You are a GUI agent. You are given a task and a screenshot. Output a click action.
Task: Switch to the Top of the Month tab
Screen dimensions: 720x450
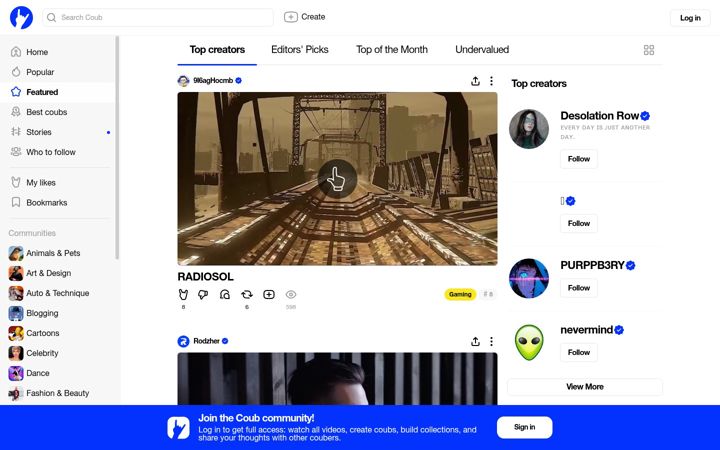point(392,50)
